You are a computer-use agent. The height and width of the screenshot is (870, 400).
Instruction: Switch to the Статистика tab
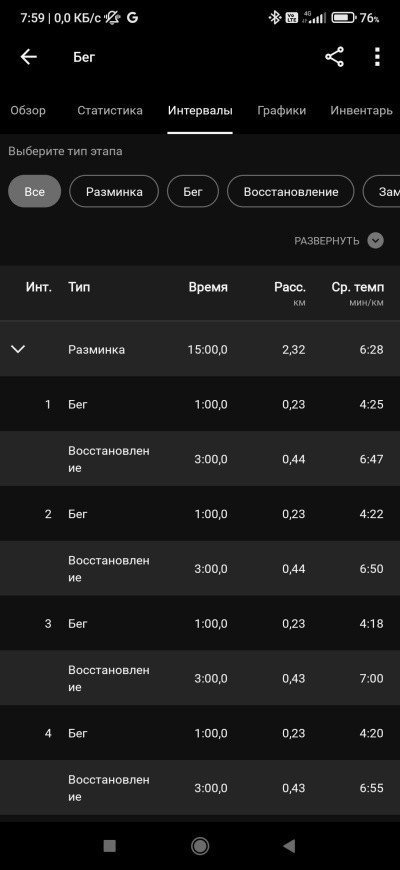110,110
